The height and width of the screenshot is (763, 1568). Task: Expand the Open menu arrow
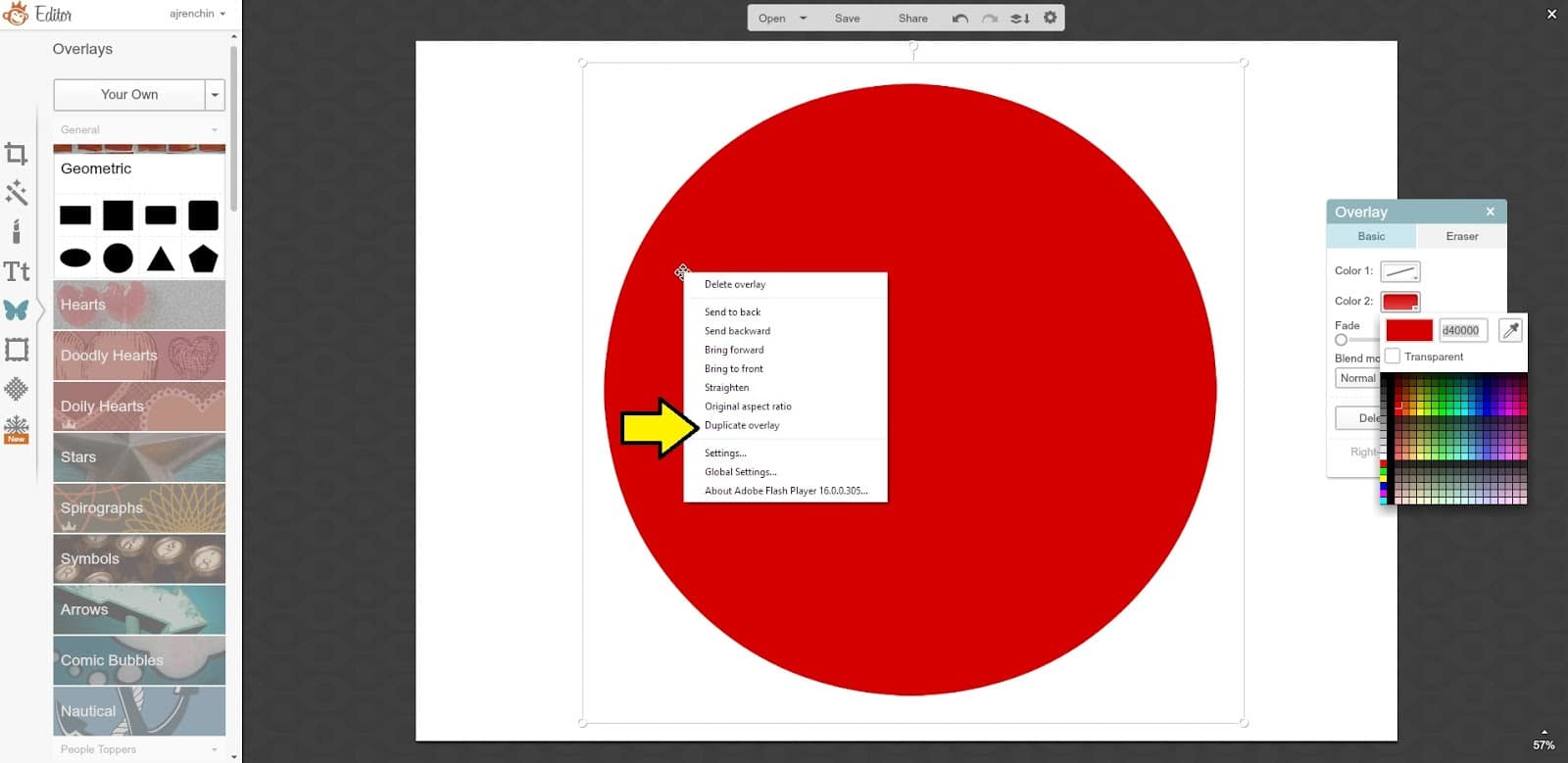click(x=803, y=18)
